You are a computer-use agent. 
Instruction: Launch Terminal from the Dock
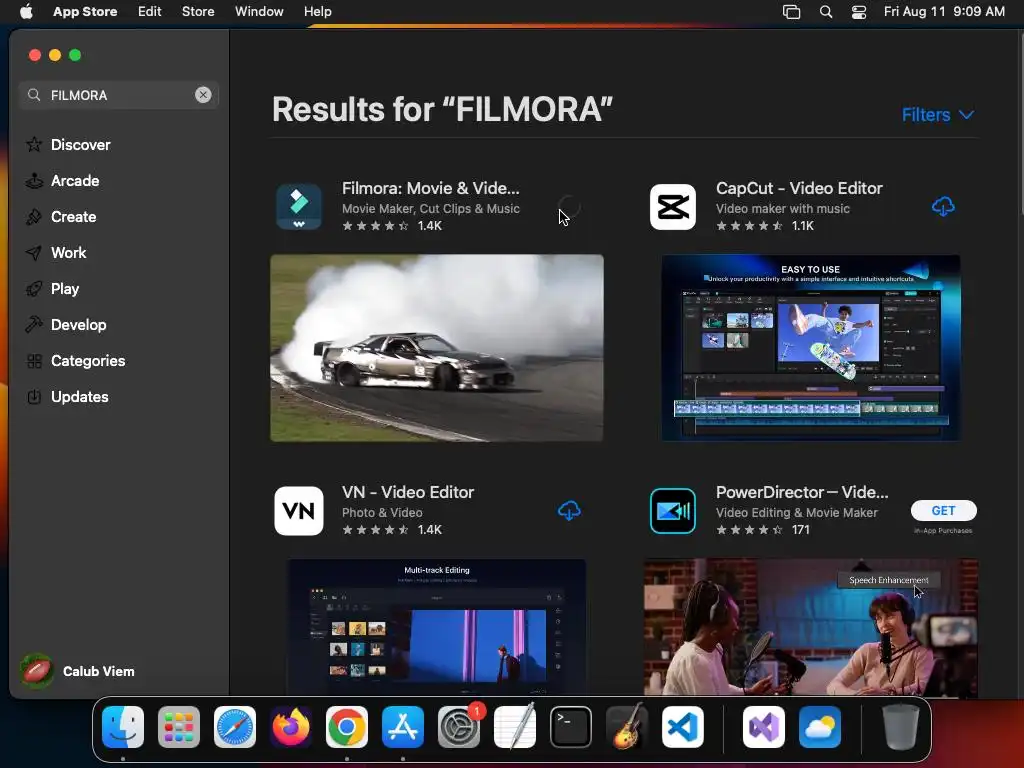coord(571,727)
